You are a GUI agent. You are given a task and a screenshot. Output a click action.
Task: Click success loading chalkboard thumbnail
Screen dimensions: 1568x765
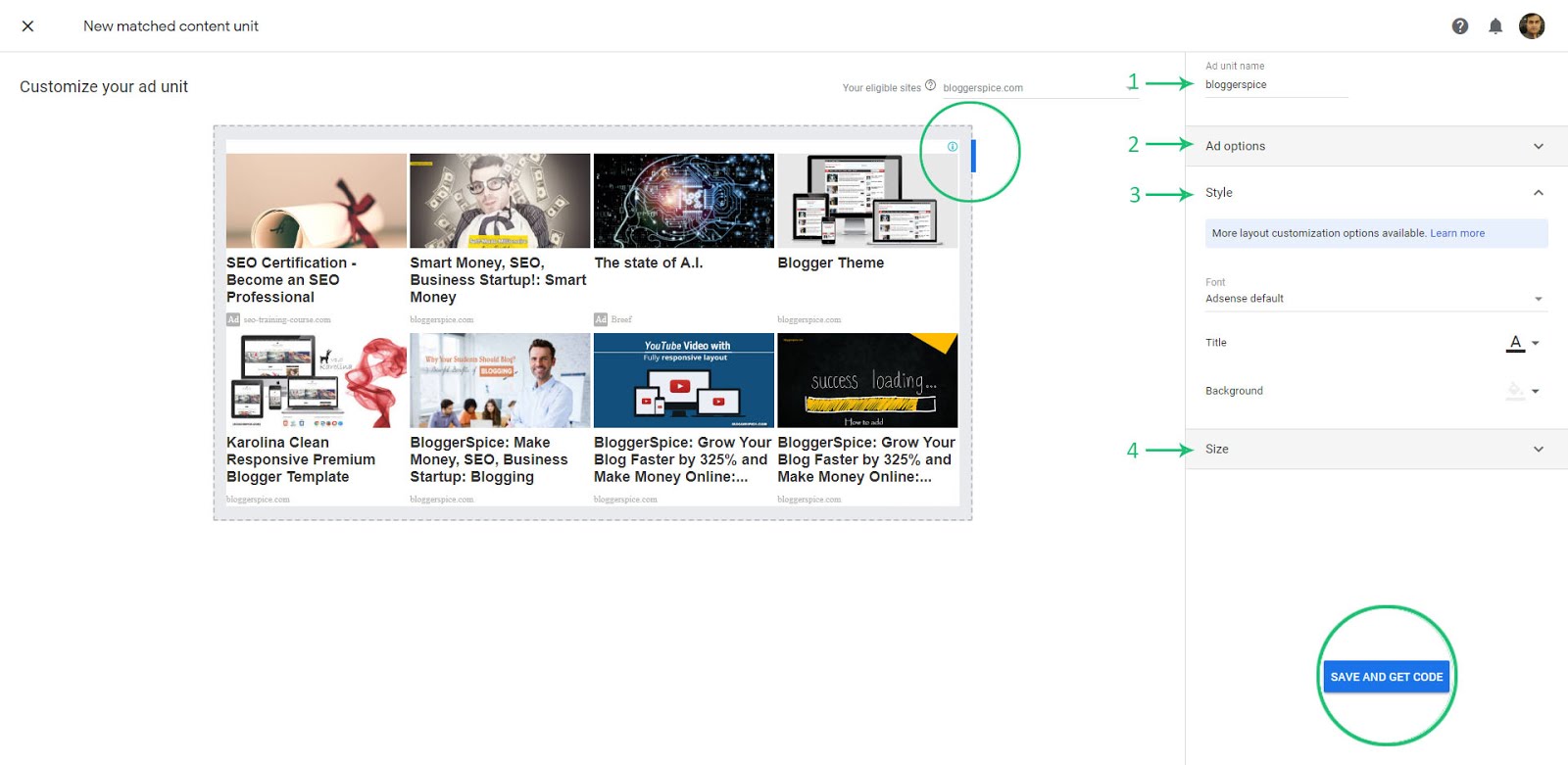point(867,380)
